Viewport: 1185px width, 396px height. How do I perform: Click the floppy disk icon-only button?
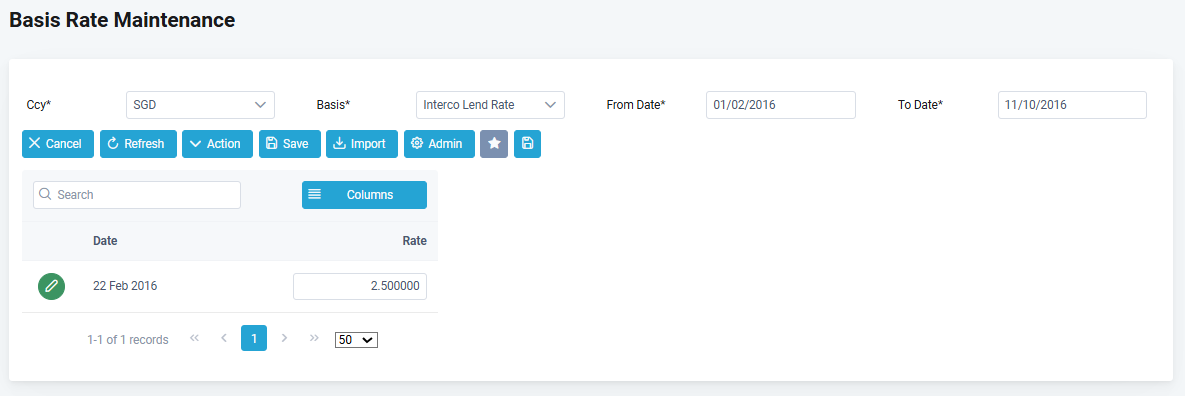[x=528, y=144]
